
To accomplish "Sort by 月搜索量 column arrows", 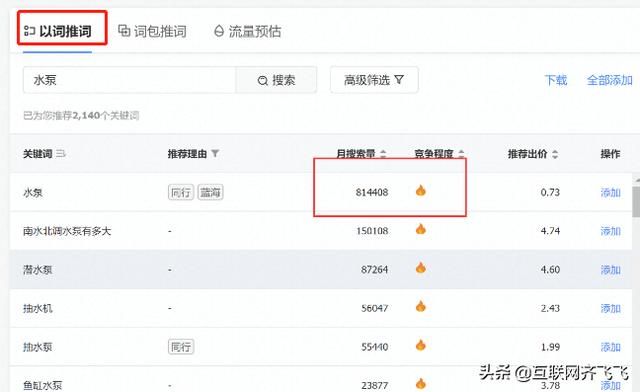I will pyautogui.click(x=383, y=154).
